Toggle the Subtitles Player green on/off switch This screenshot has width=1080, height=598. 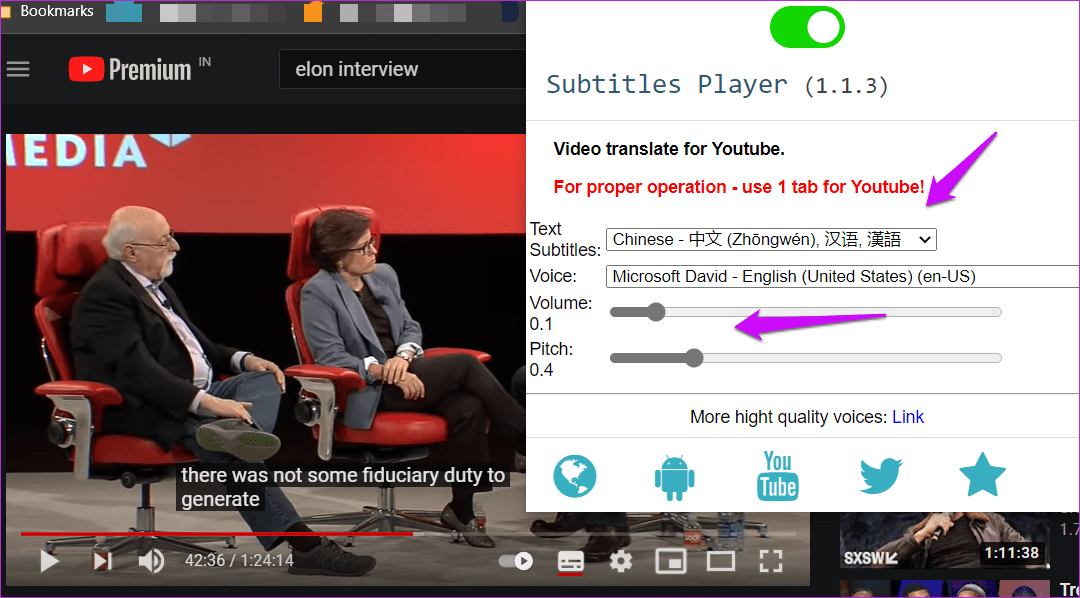[807, 27]
